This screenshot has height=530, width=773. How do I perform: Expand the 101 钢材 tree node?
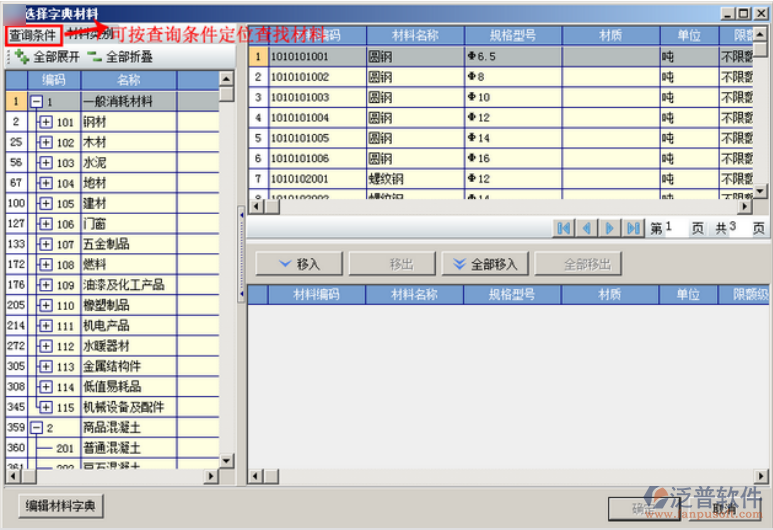click(x=45, y=122)
